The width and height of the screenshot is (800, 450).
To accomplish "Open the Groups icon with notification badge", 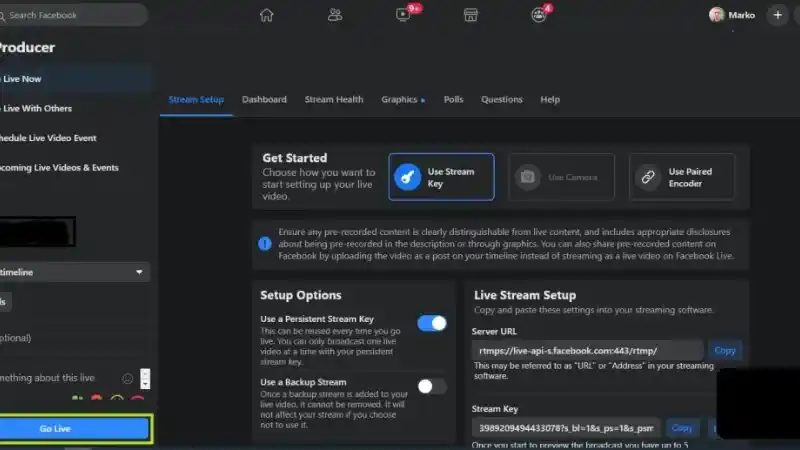I will point(539,15).
